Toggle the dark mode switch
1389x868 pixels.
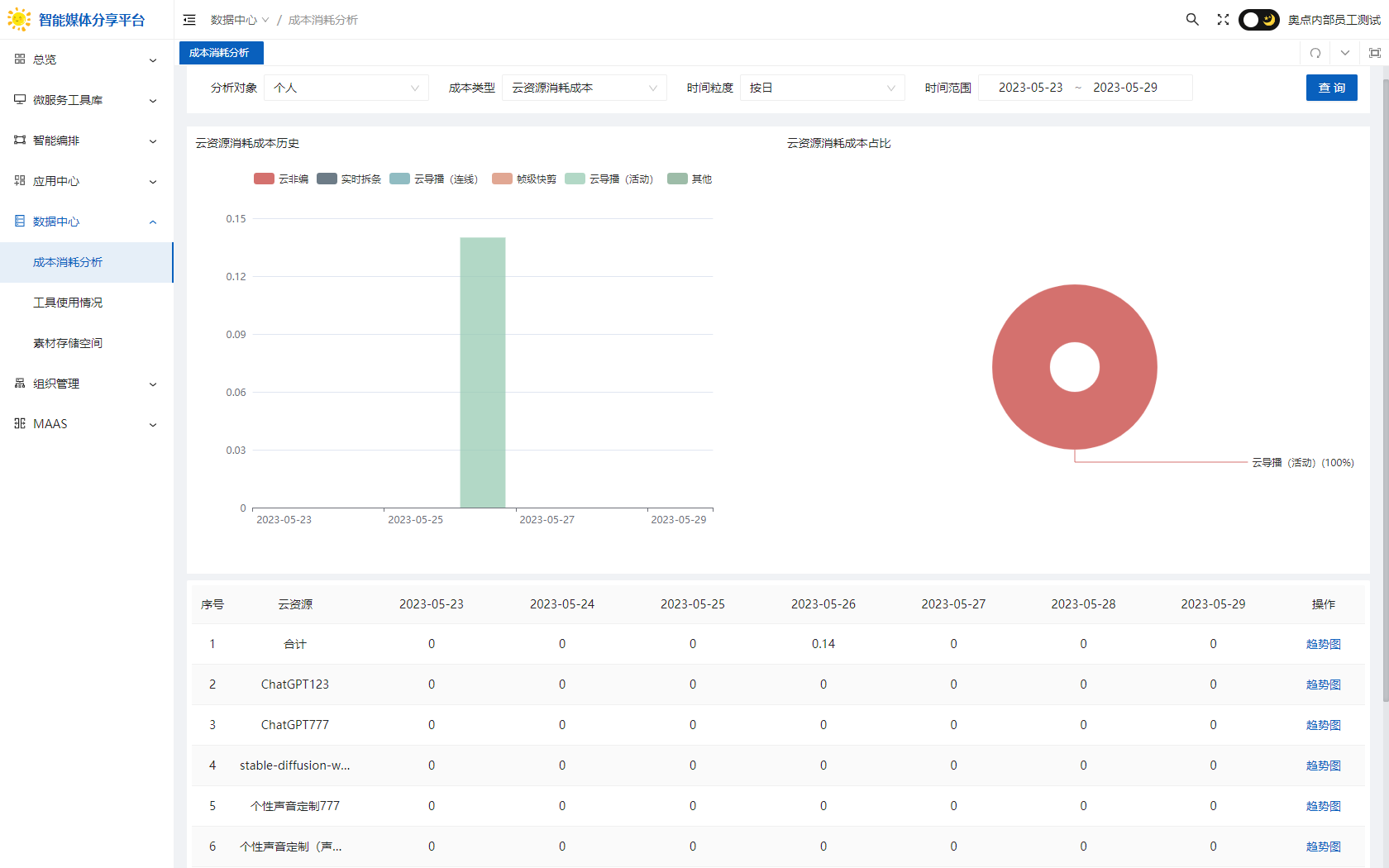click(1258, 19)
